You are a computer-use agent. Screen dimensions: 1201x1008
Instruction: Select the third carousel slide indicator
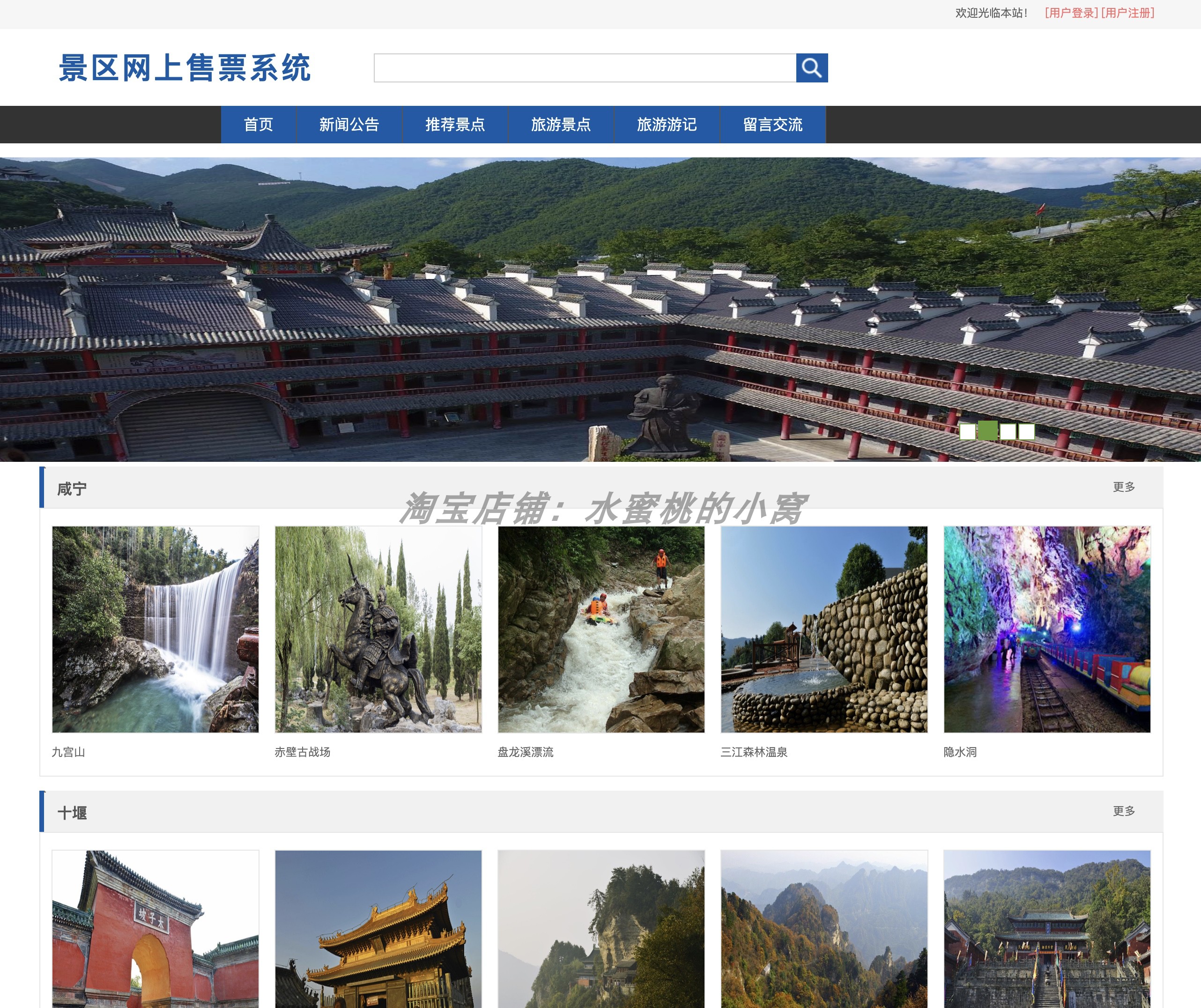point(1008,431)
